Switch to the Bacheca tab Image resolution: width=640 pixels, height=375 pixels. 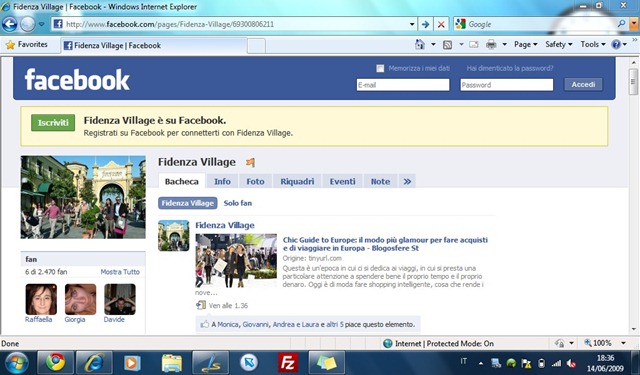182,181
